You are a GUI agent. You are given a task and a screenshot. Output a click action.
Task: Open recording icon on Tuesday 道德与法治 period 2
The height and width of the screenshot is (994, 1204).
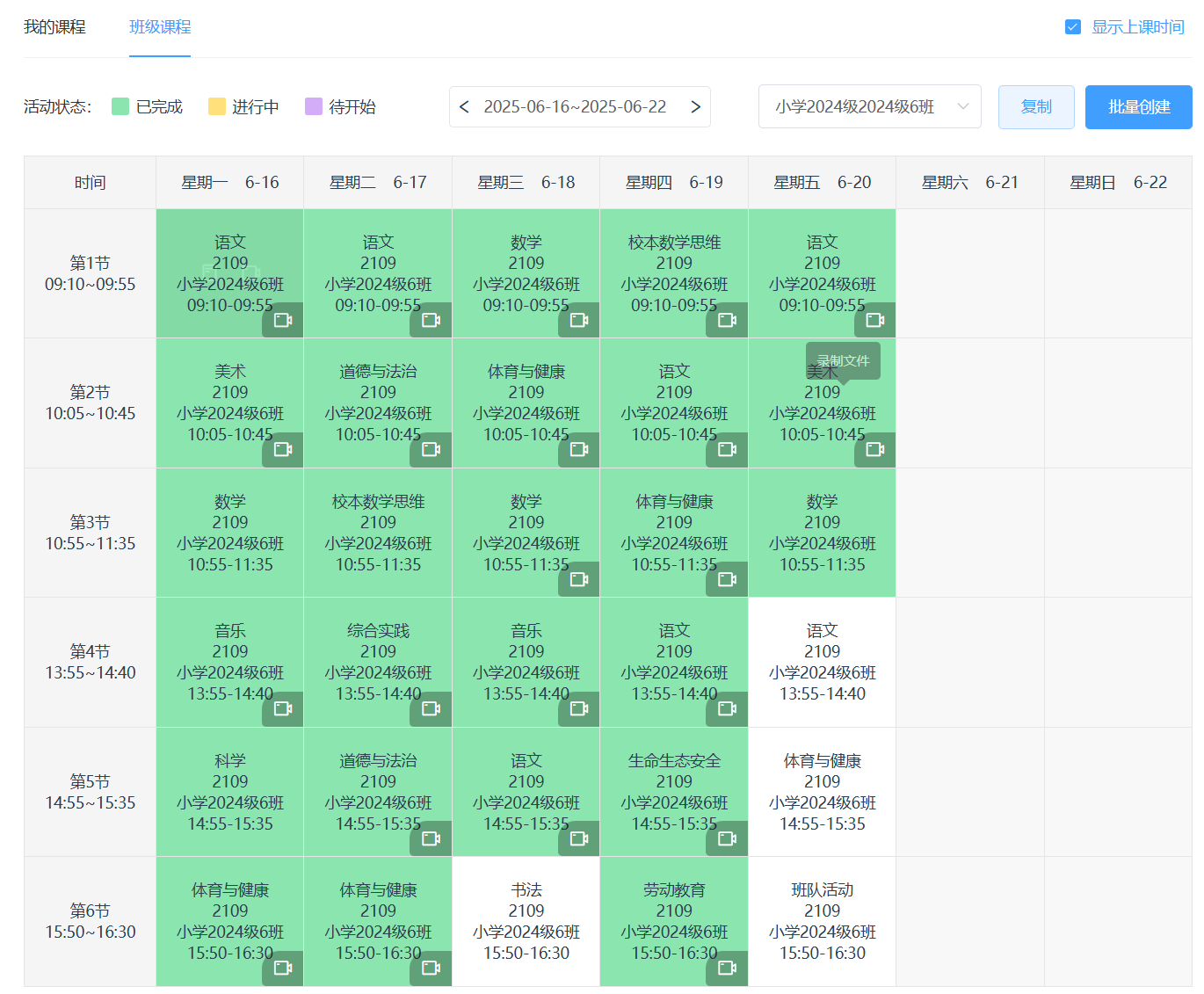tap(431, 449)
